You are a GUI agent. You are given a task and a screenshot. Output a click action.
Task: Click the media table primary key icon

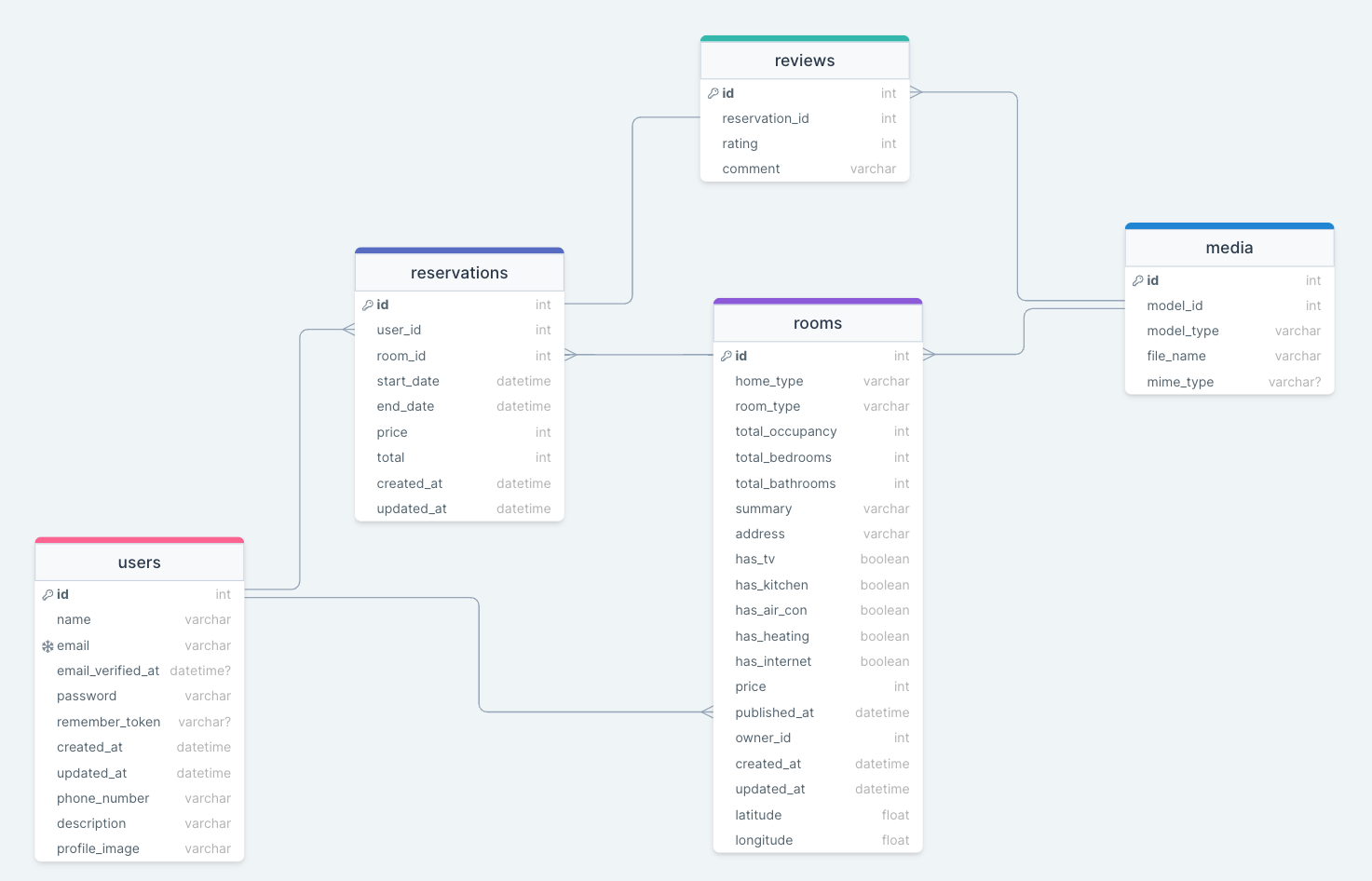point(1137,280)
